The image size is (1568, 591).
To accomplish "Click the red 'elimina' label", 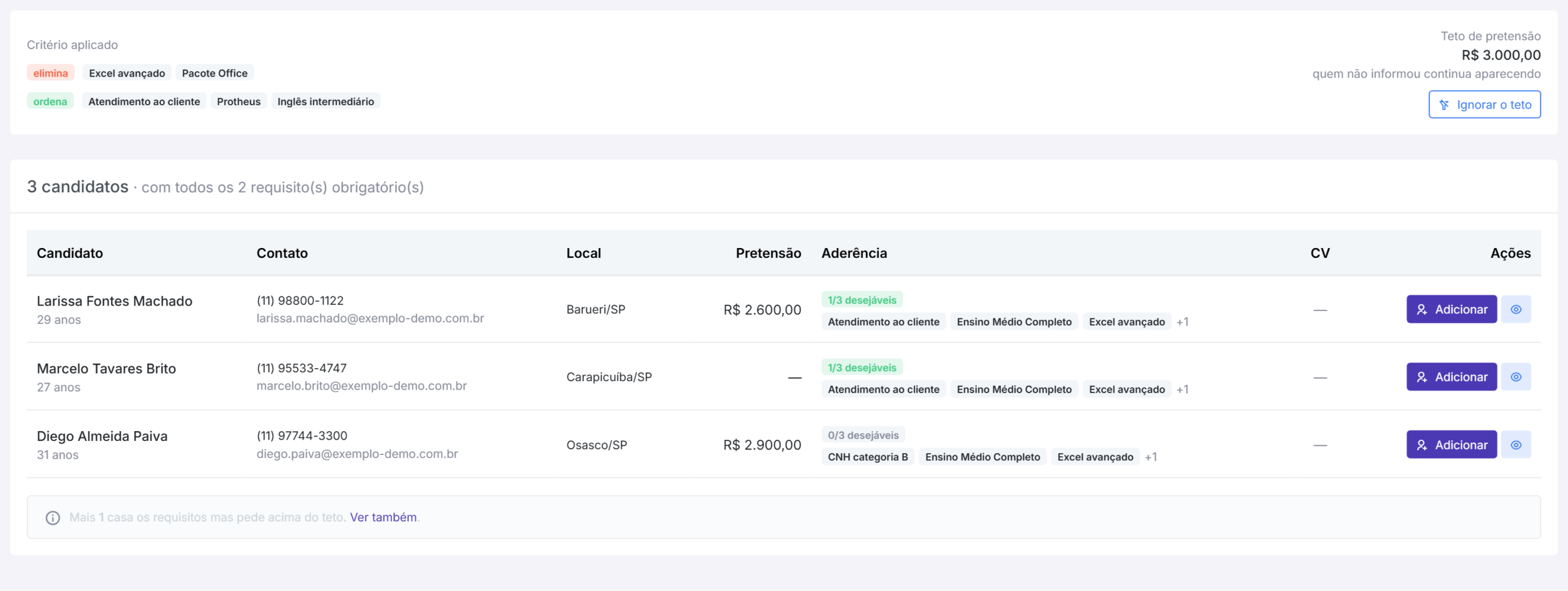I will pyautogui.click(x=51, y=73).
